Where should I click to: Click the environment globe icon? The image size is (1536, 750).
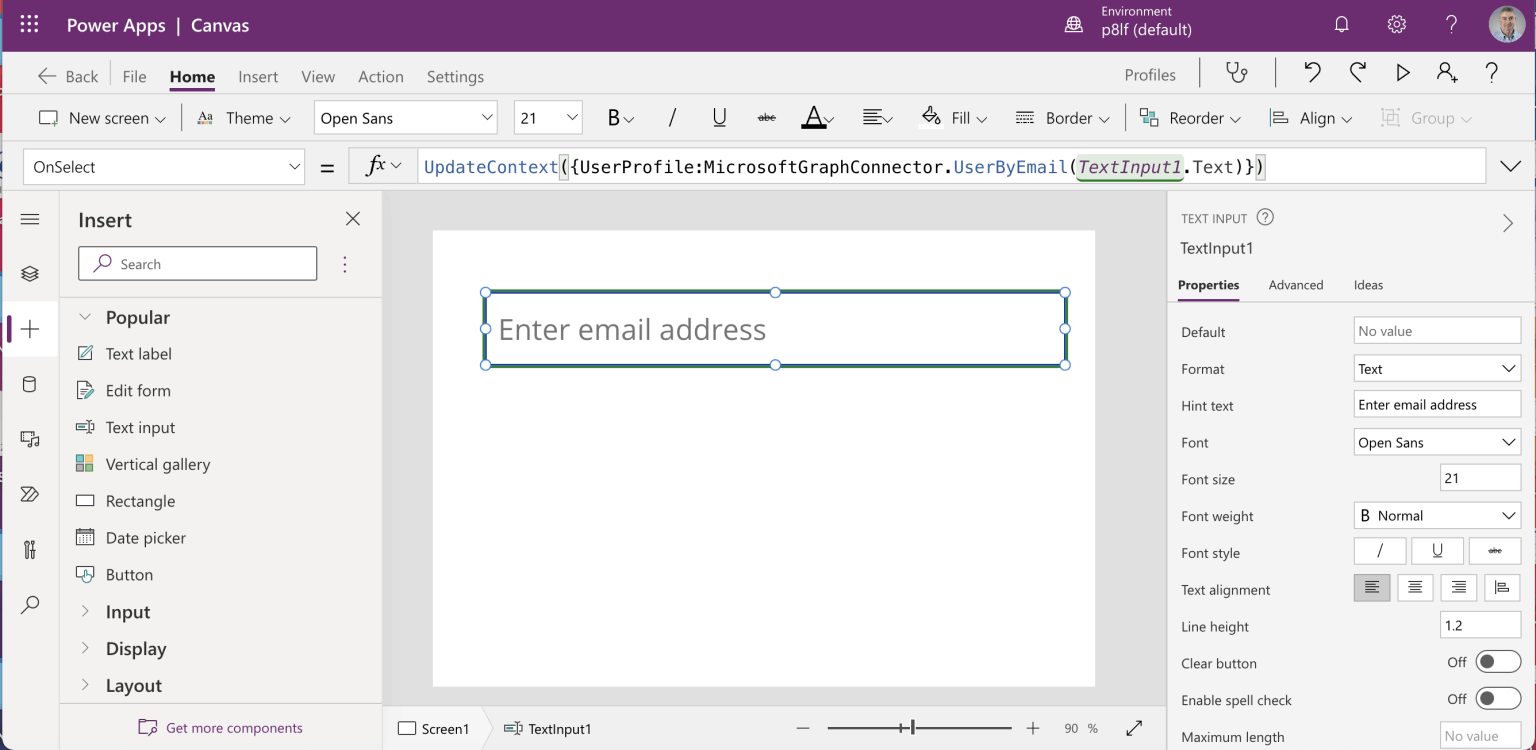point(1074,25)
